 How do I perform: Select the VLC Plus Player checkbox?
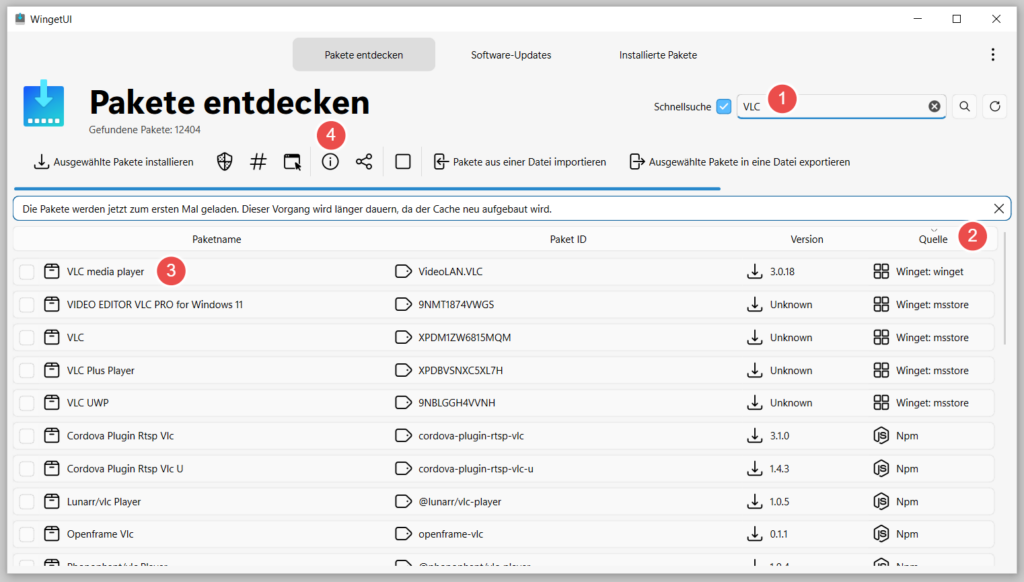click(x=27, y=370)
